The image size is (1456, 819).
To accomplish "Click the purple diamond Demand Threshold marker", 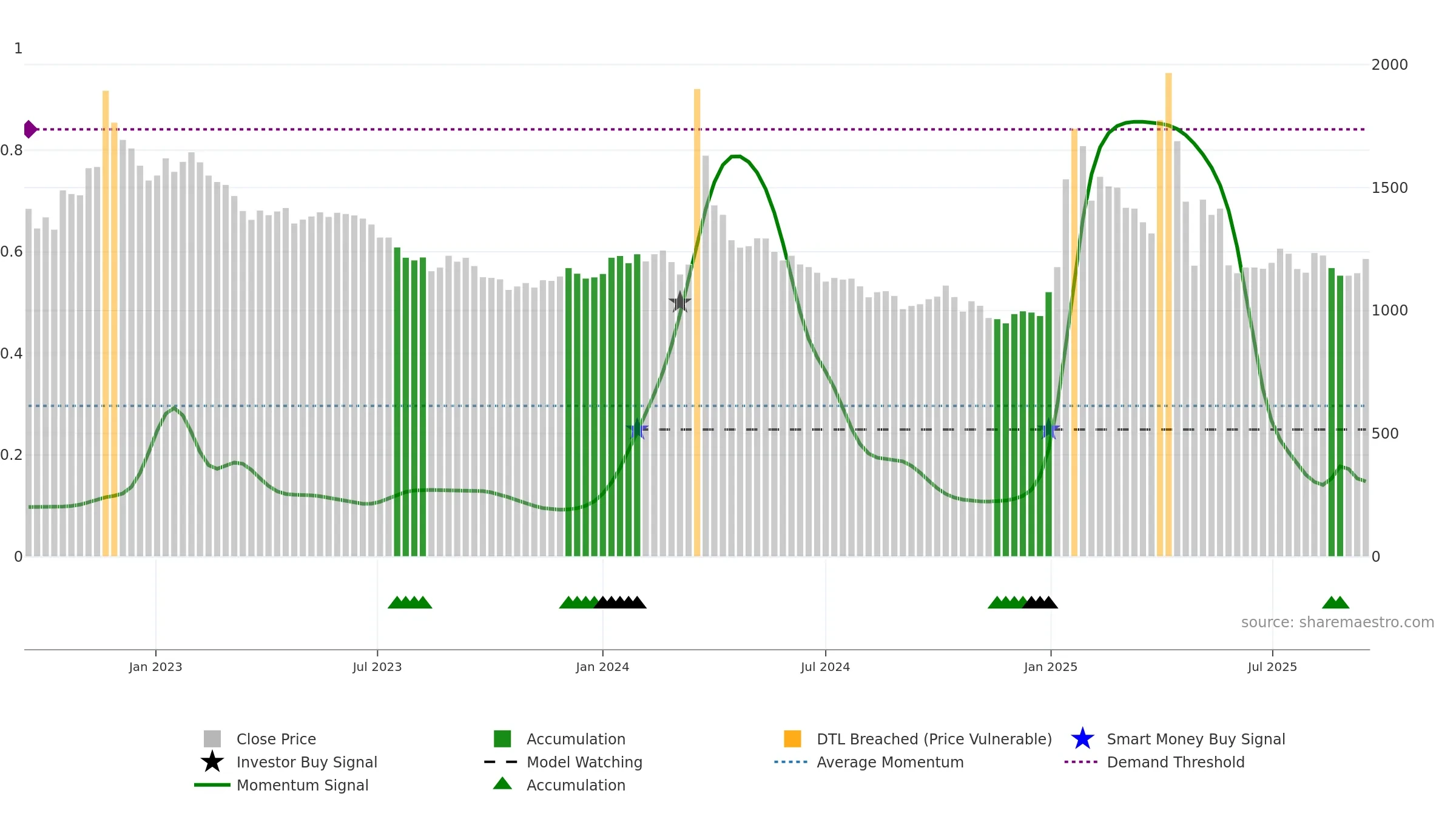I will point(30,129).
